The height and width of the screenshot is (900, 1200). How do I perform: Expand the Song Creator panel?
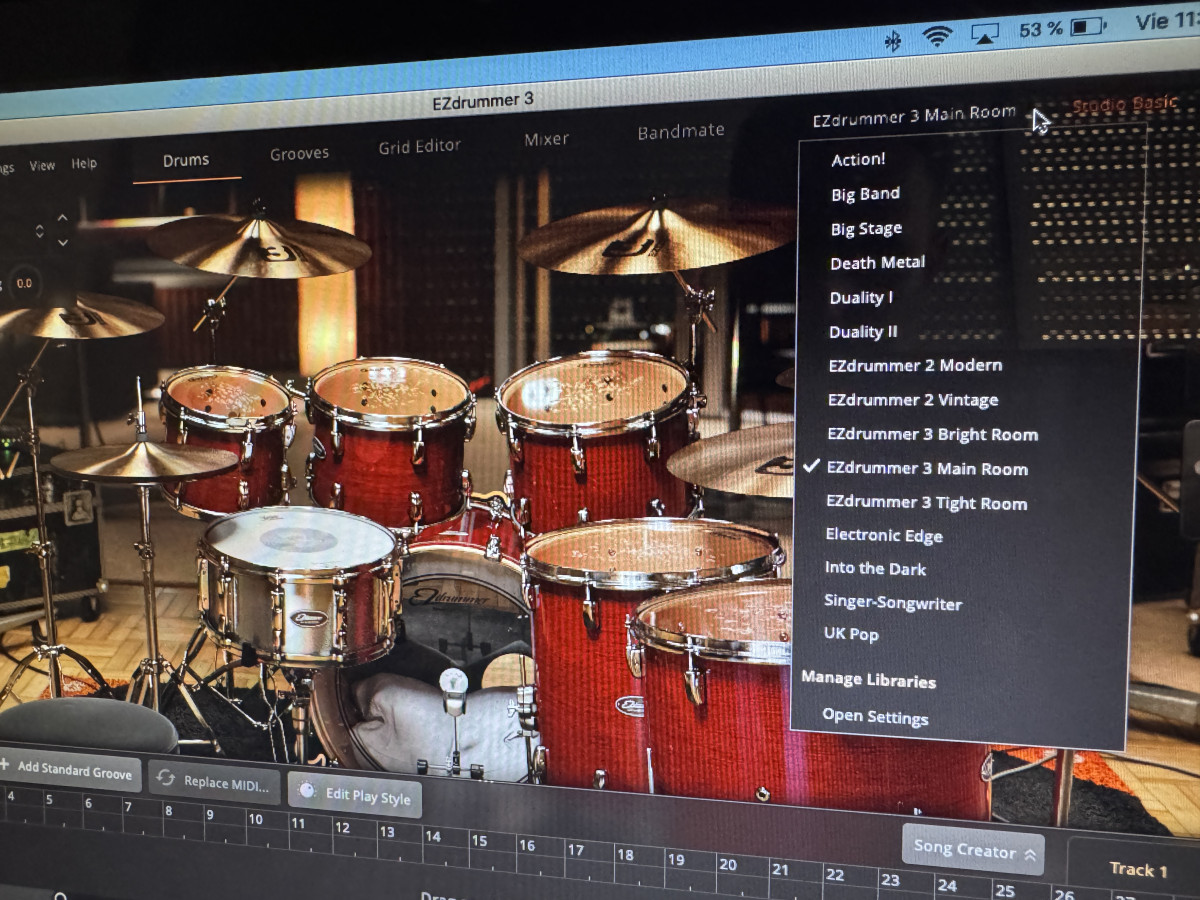pyautogui.click(x=974, y=850)
